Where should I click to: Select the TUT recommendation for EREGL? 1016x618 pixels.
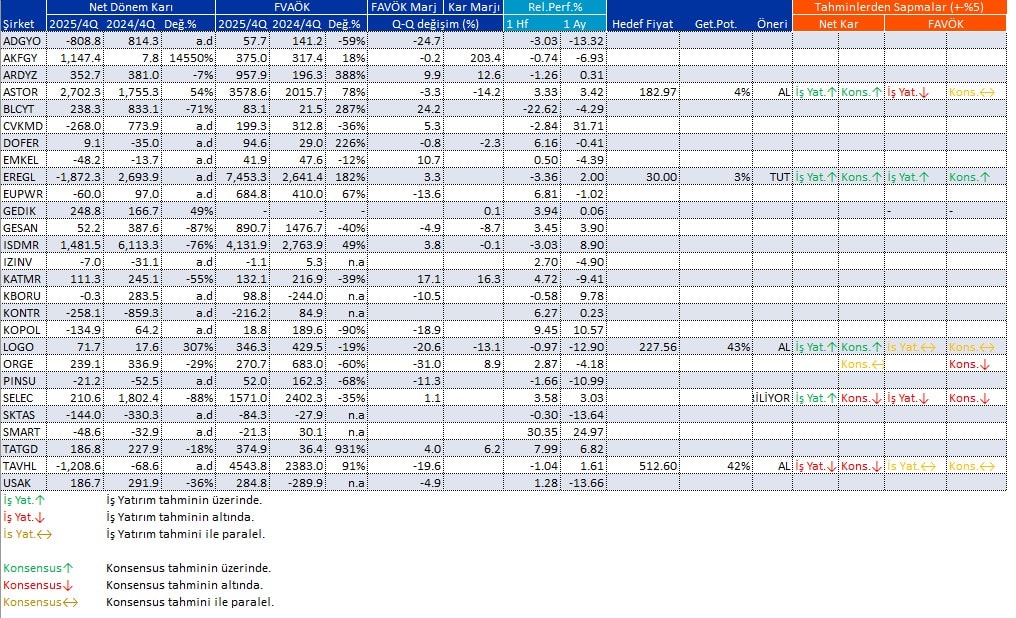pos(778,177)
